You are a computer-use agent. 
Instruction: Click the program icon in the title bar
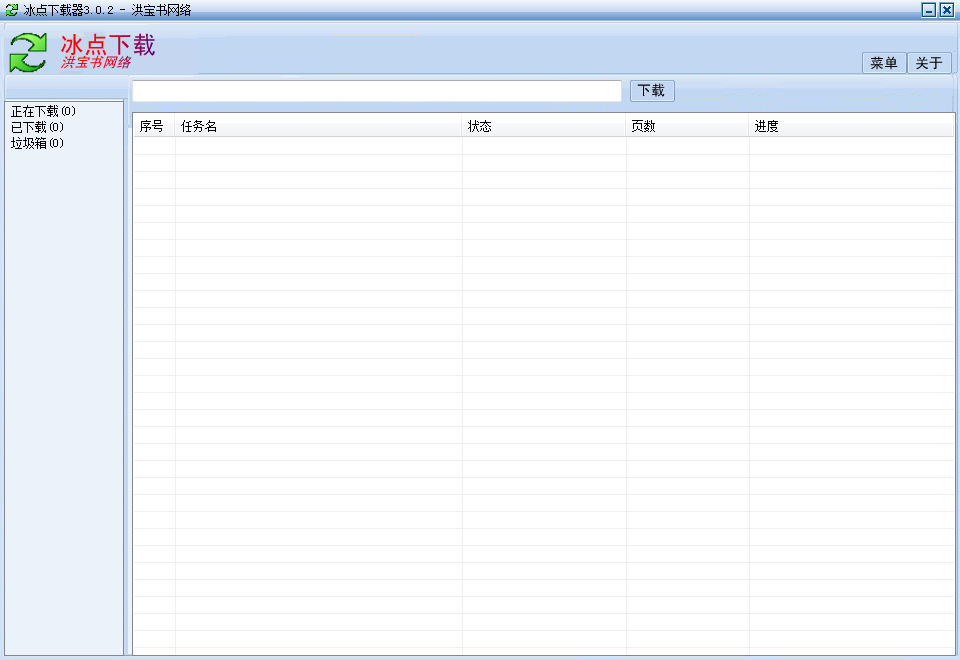pos(10,9)
